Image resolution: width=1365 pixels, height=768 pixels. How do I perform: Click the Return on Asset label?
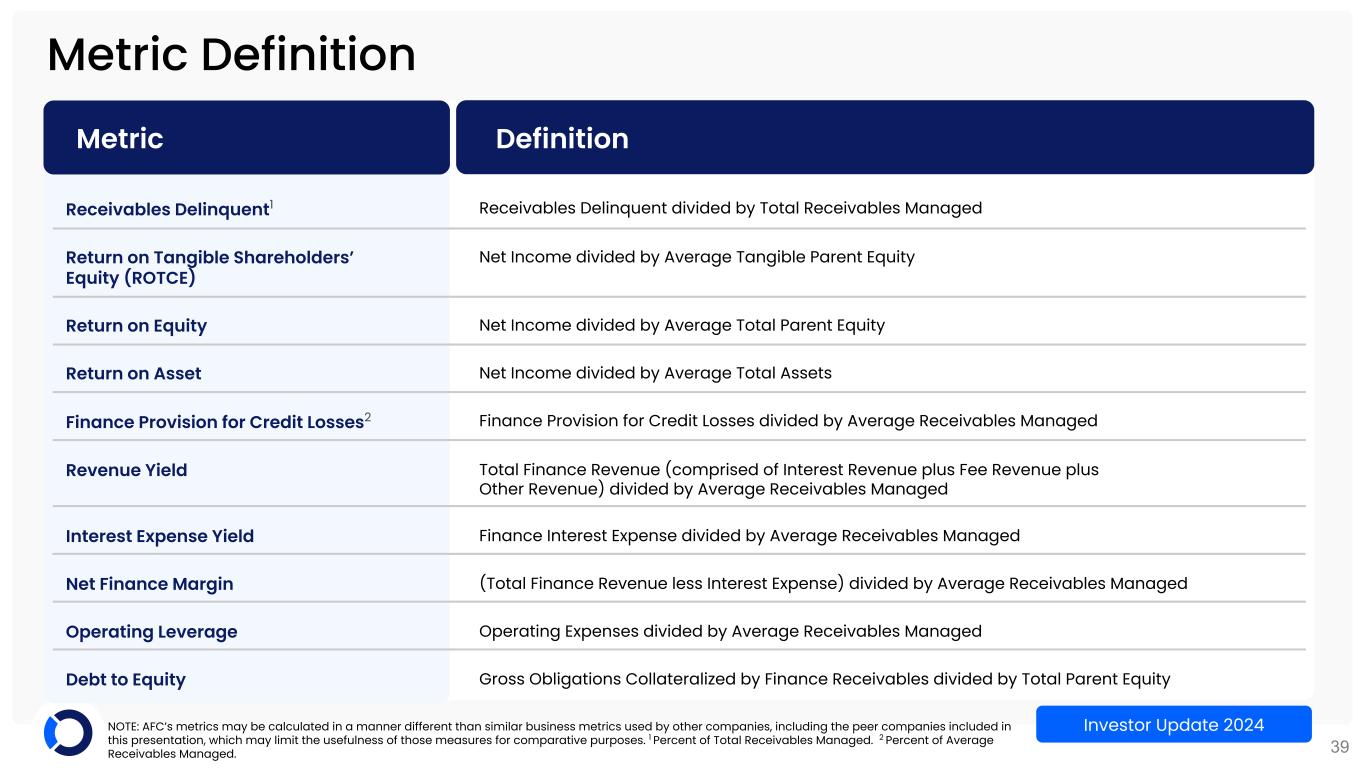(x=133, y=373)
